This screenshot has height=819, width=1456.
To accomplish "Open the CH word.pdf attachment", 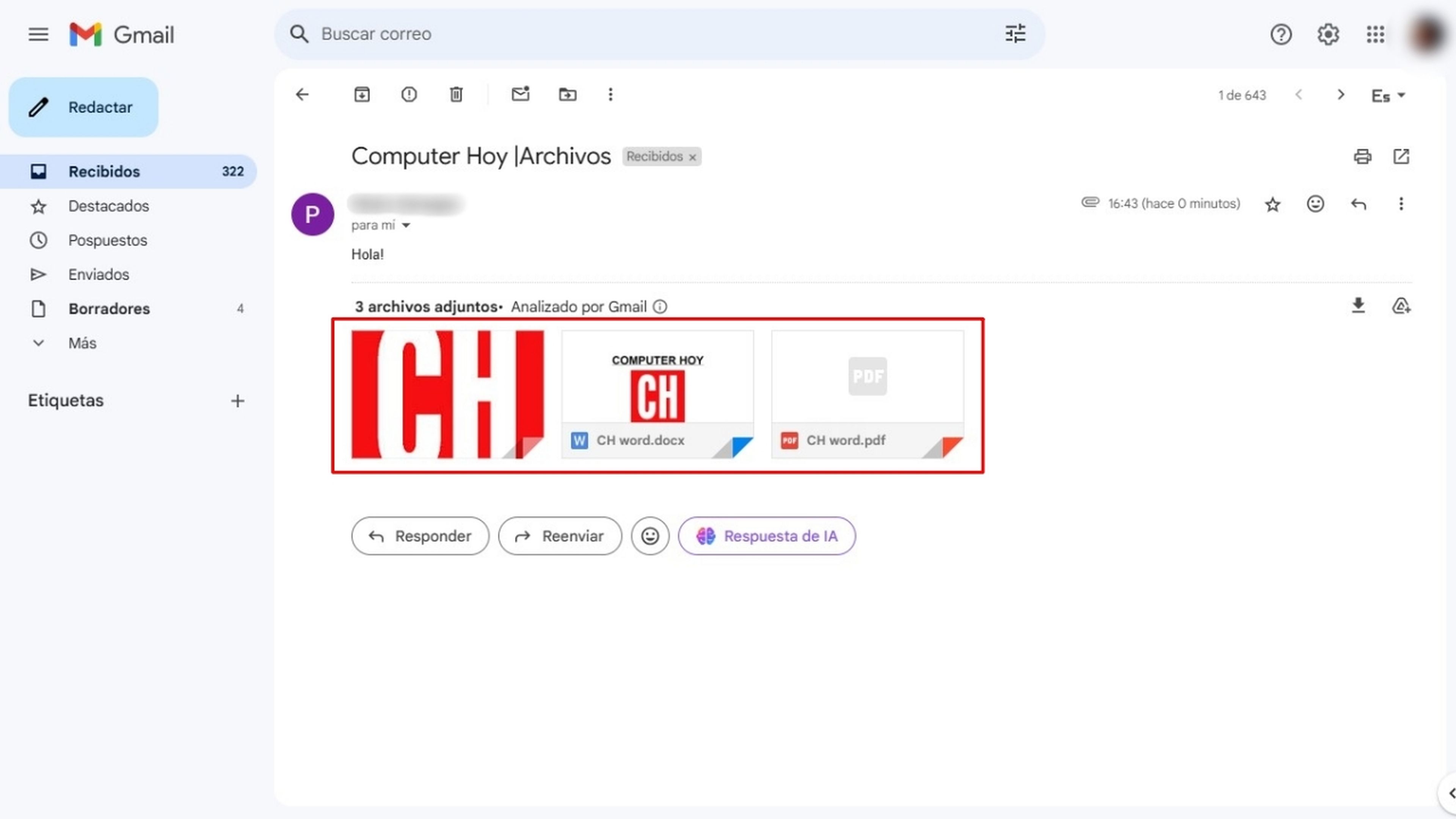I will [x=868, y=394].
